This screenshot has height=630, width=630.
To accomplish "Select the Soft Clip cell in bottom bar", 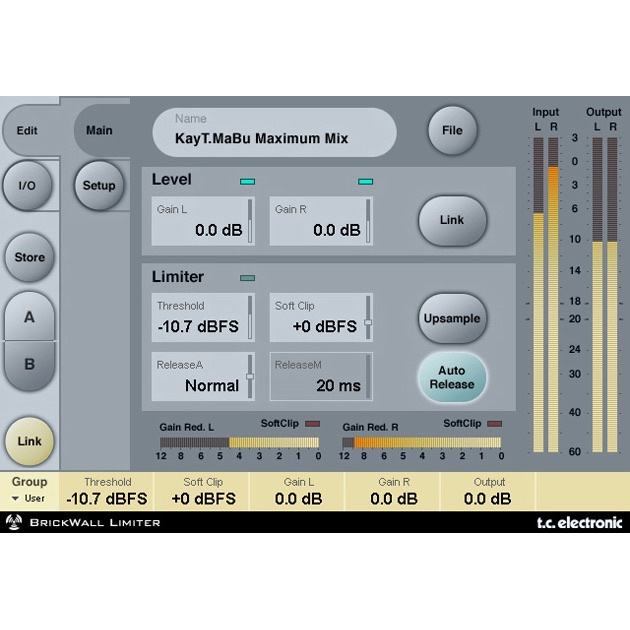I will pos(203,491).
